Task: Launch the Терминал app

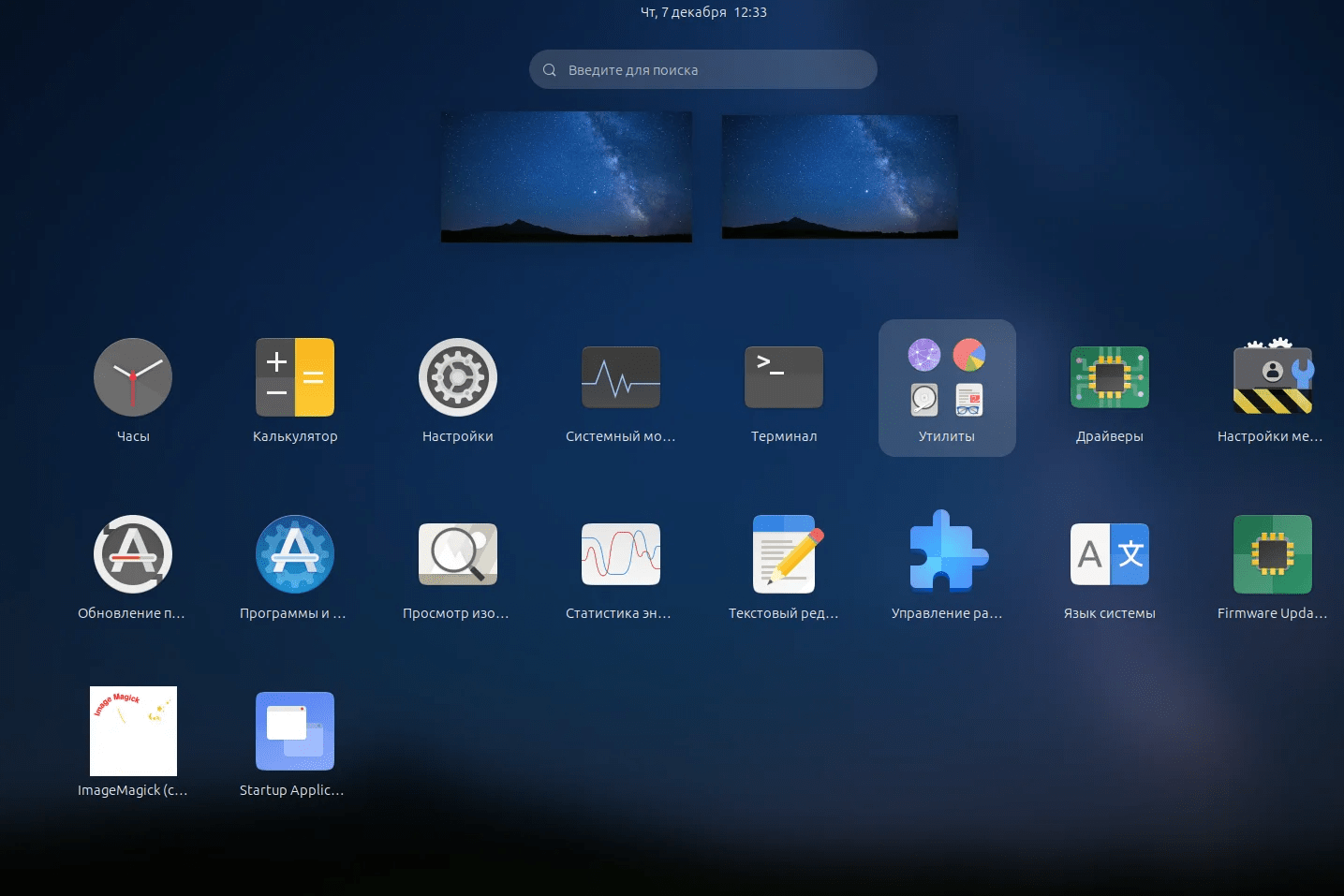Action: pos(784,377)
